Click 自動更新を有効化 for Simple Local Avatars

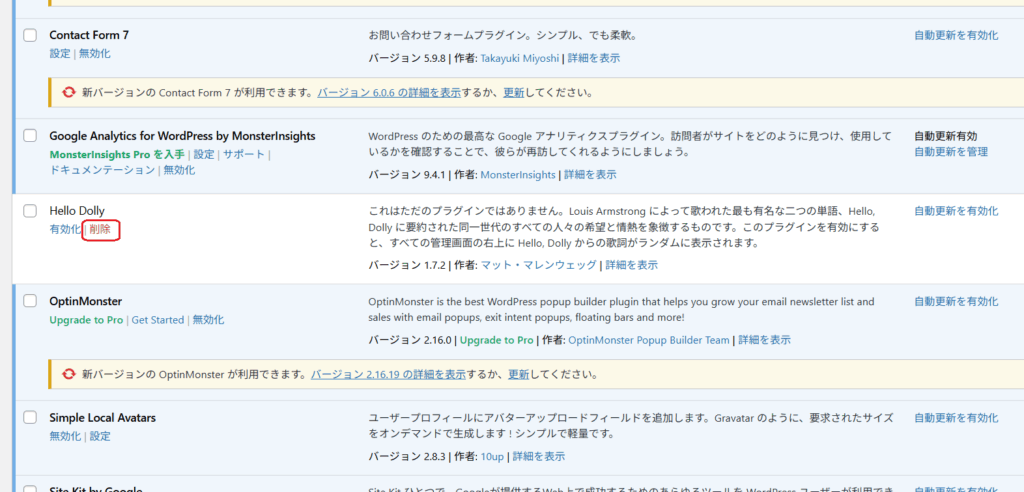pos(956,417)
